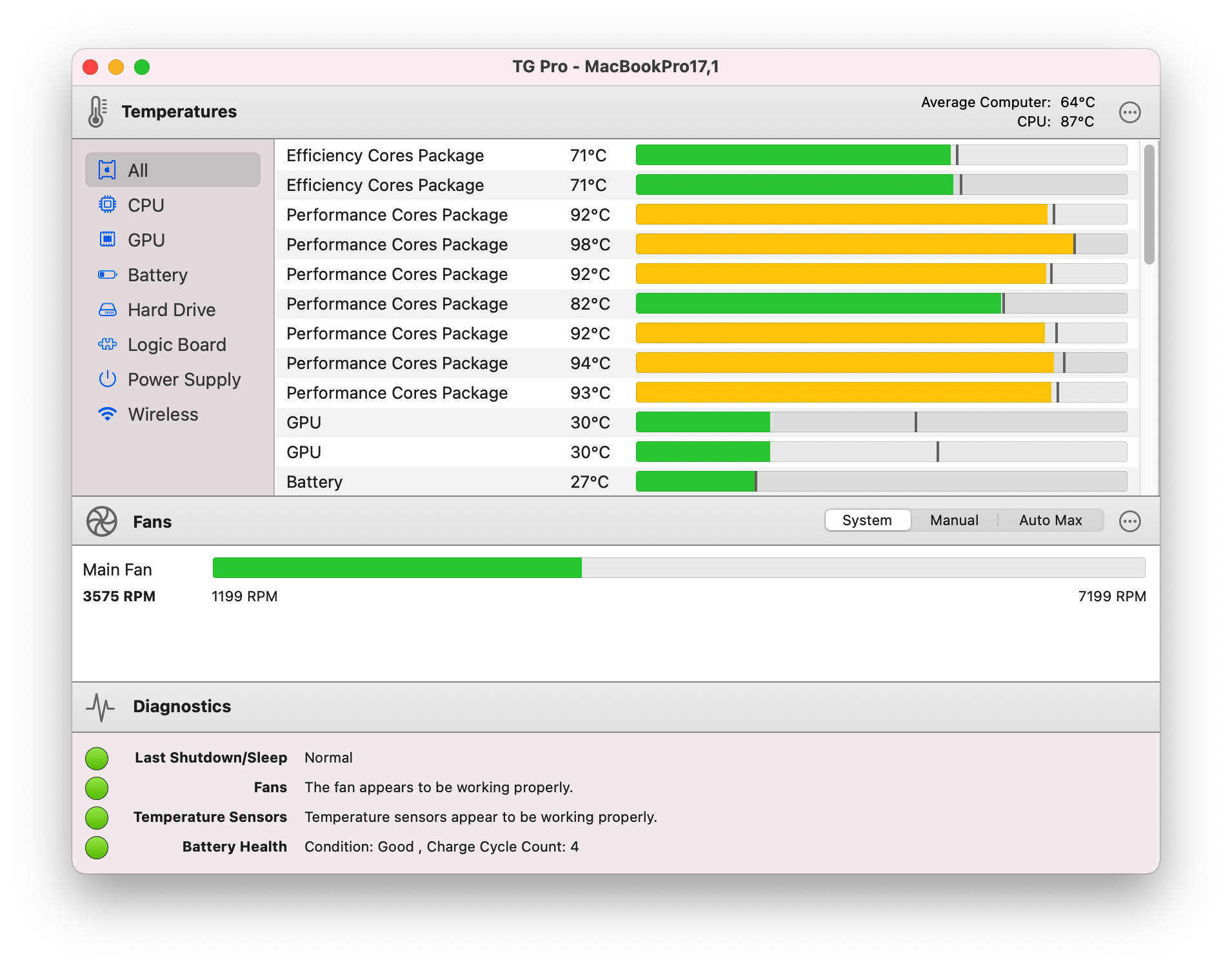The width and height of the screenshot is (1232, 969).
Task: Click the Hard Drive icon in sidebar
Action: (x=107, y=310)
